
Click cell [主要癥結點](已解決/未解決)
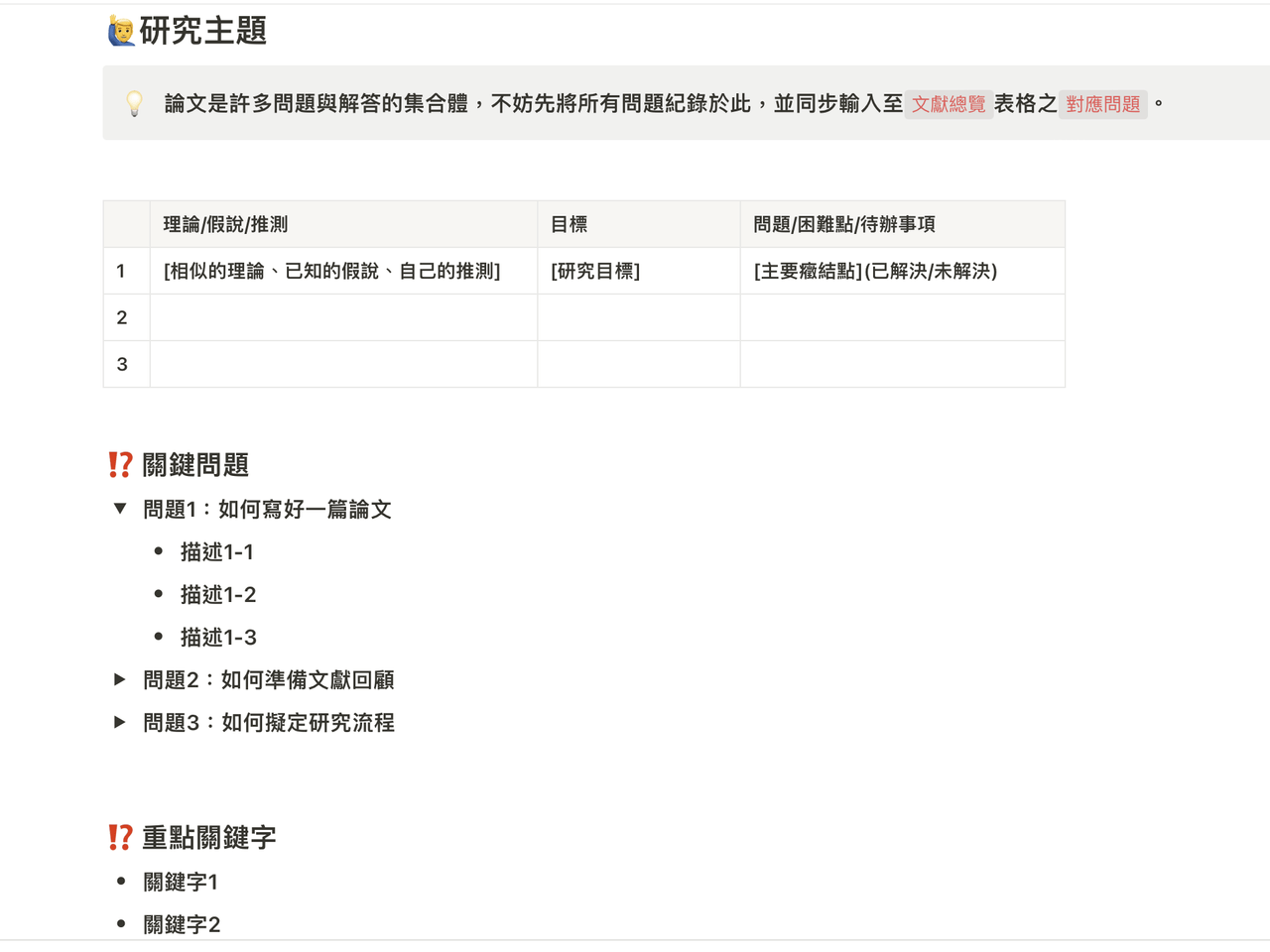coord(903,271)
